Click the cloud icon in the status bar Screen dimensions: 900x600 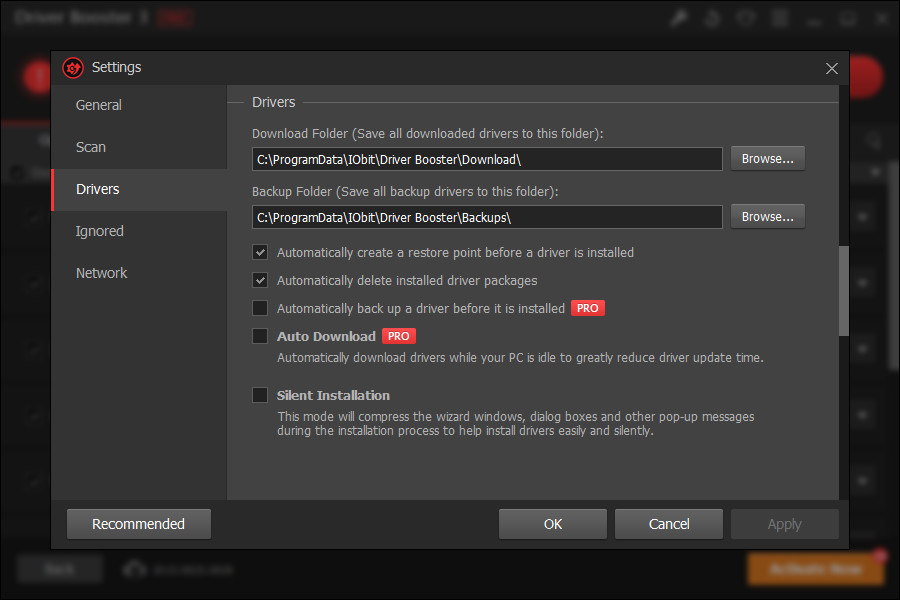pos(135,568)
